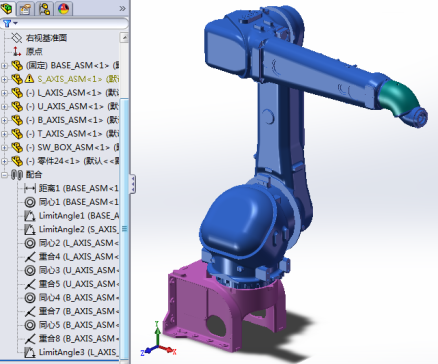Switch to the ConfigurationManager tab
Viewport: 438px width, 364px height.
click(44, 8)
